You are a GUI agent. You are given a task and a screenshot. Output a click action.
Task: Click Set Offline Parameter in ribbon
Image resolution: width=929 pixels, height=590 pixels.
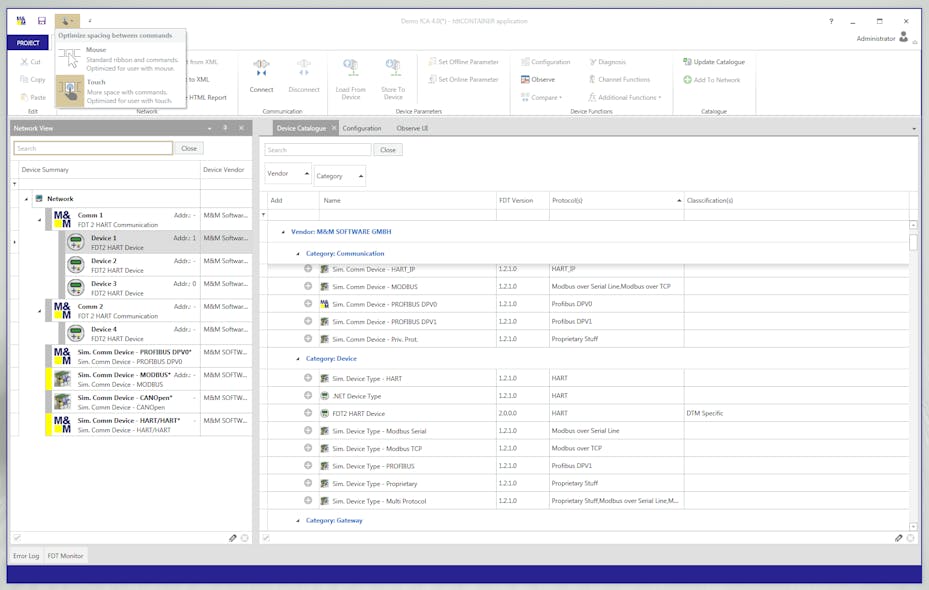click(463, 62)
